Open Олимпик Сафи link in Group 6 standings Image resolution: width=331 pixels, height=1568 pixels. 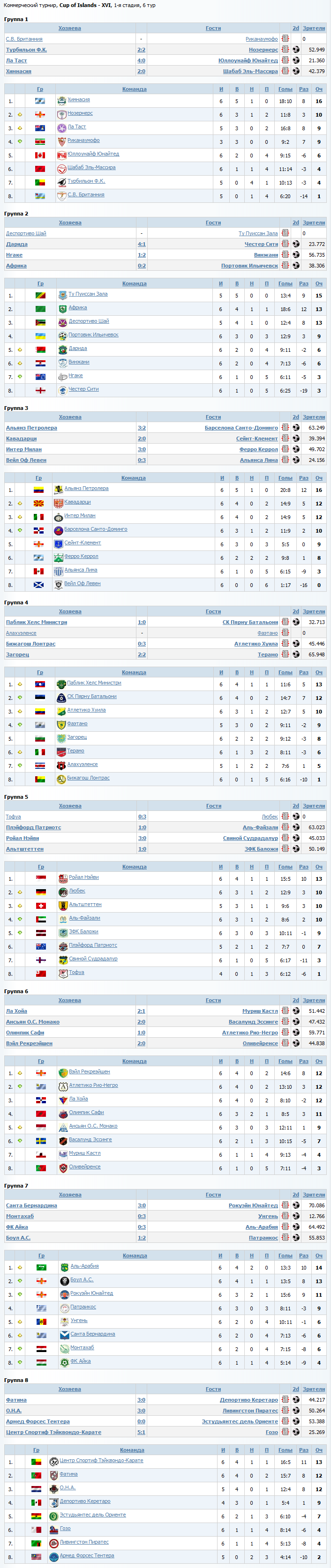click(x=86, y=1113)
